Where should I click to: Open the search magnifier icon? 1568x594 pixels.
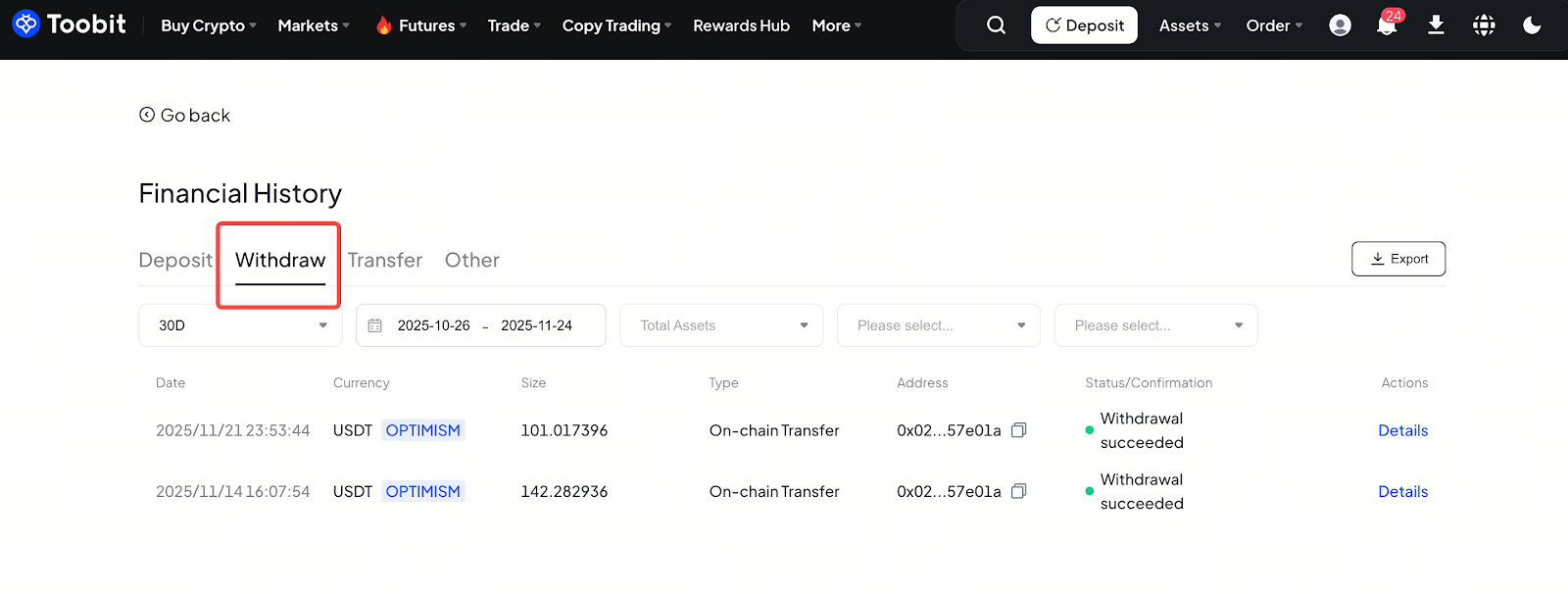pos(996,25)
